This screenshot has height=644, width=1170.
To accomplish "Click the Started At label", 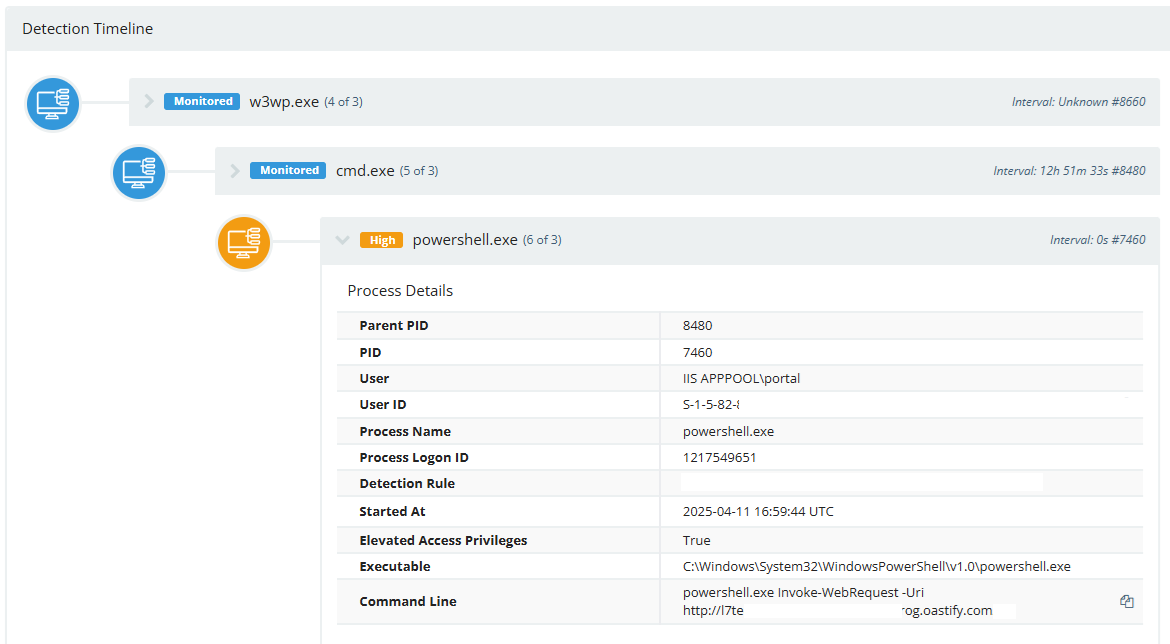I will click(x=392, y=511).
